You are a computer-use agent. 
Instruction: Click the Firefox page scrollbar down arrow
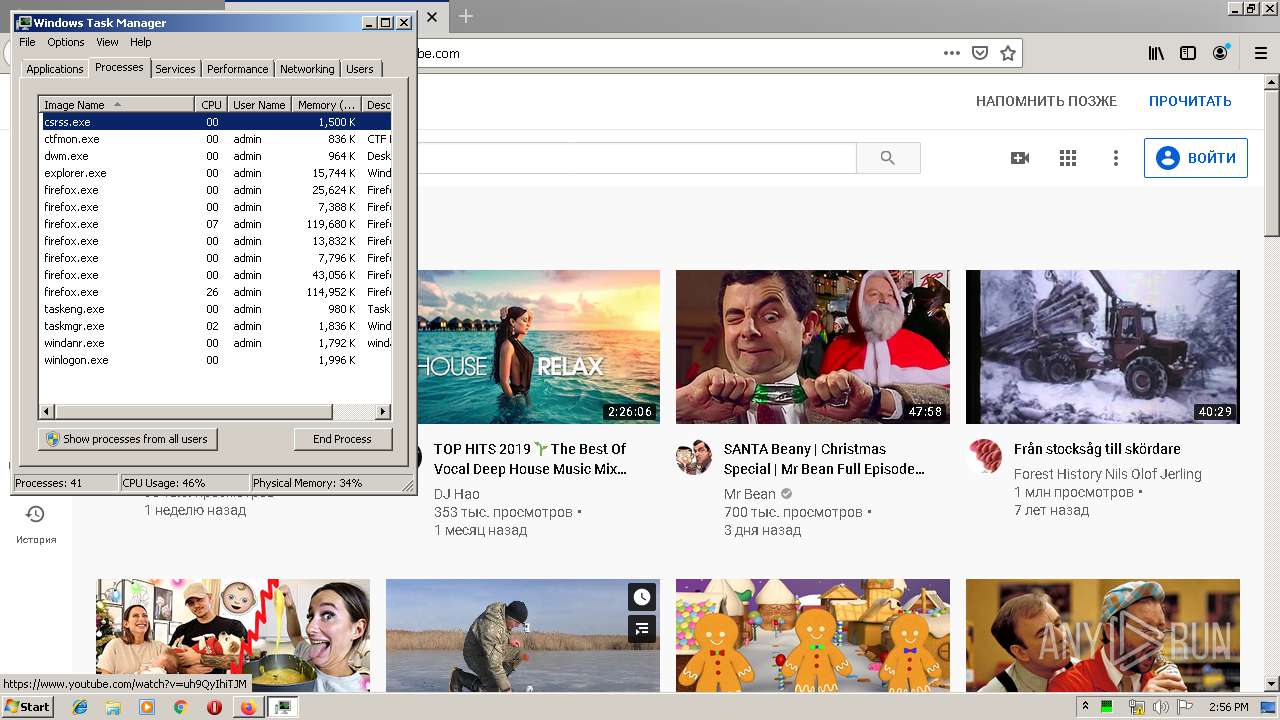(x=1272, y=684)
